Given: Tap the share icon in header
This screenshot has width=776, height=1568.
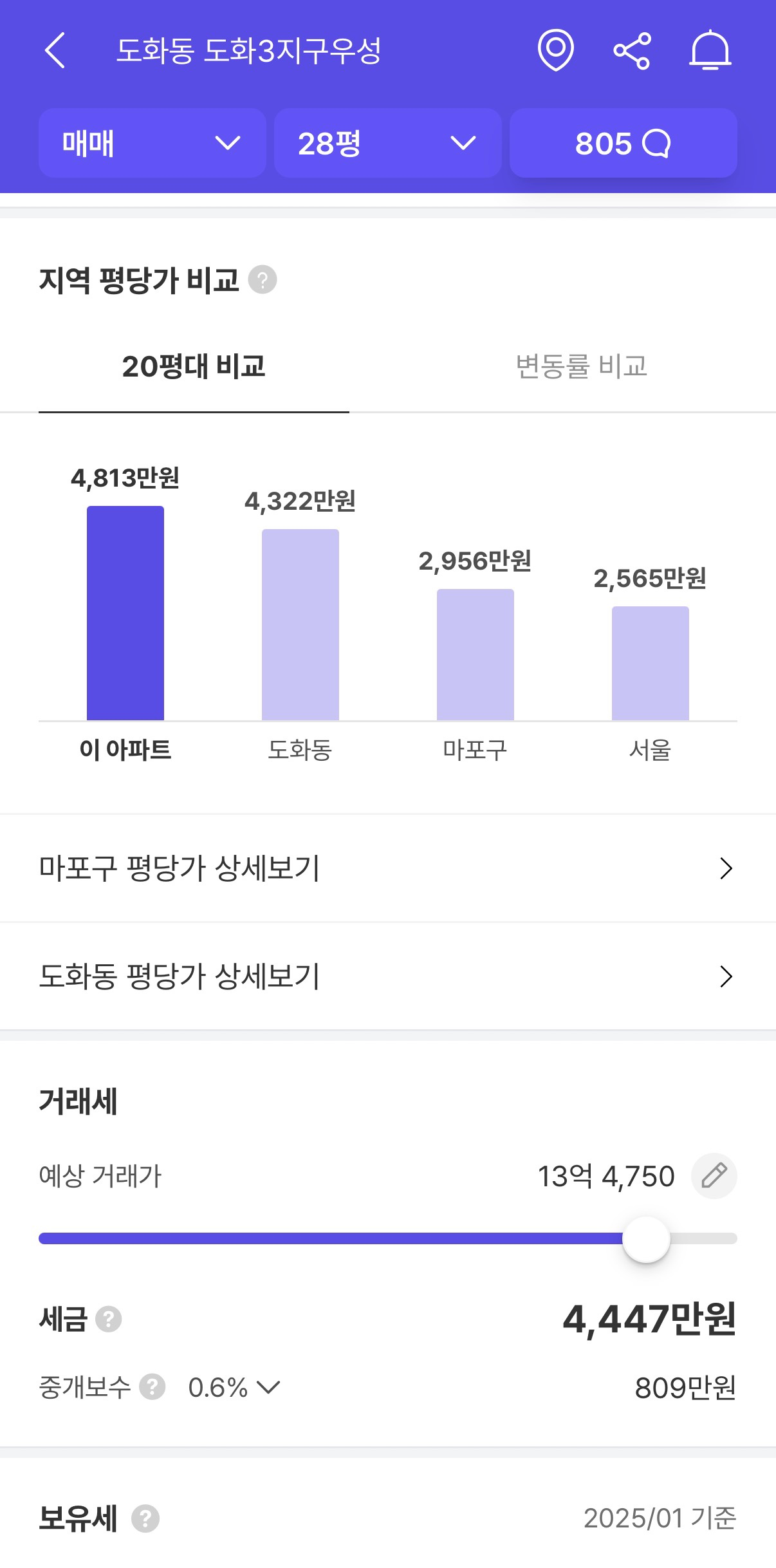Looking at the screenshot, I should point(632,51).
